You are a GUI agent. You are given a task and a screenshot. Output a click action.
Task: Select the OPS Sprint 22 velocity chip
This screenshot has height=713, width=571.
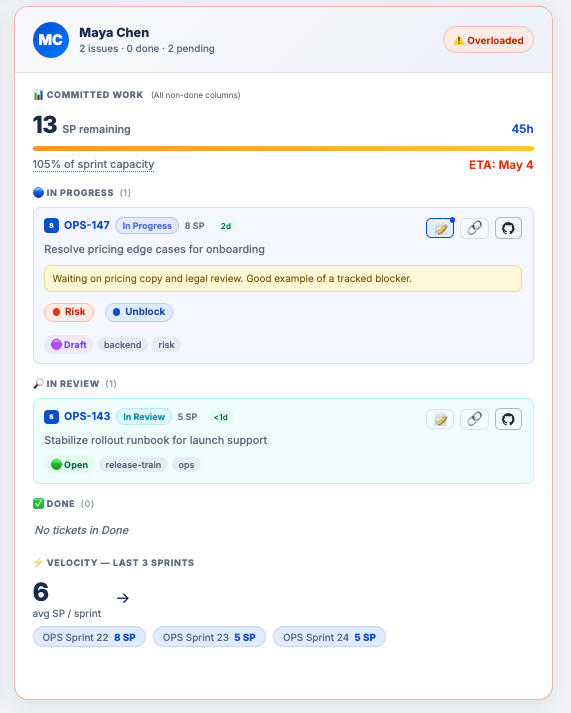(89, 637)
